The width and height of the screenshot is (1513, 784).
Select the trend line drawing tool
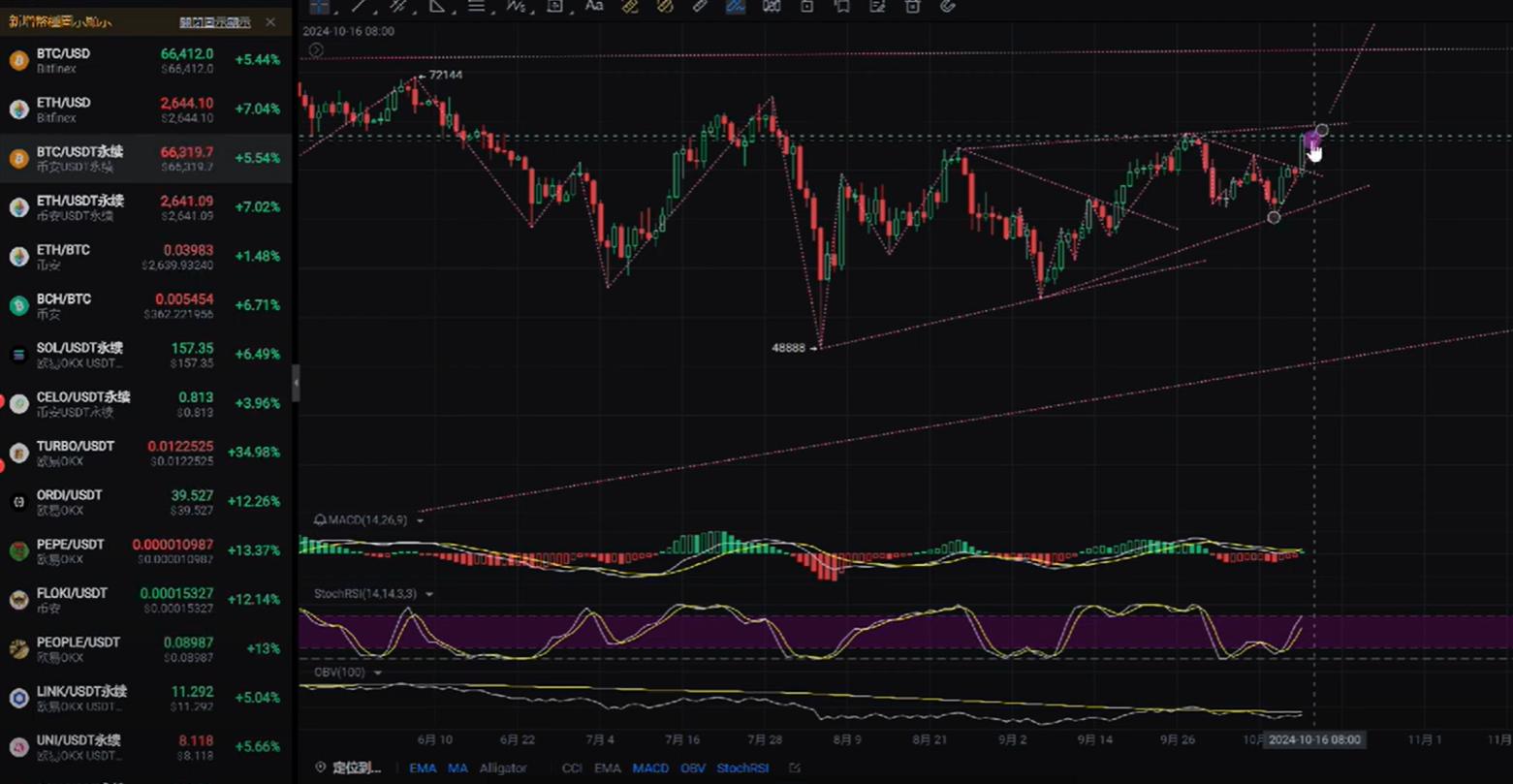[359, 6]
